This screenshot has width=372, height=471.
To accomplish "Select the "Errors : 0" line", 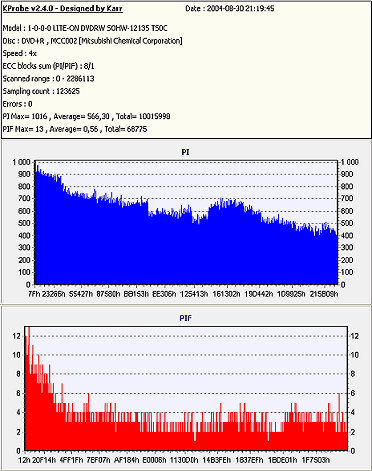I will (x=18, y=104).
